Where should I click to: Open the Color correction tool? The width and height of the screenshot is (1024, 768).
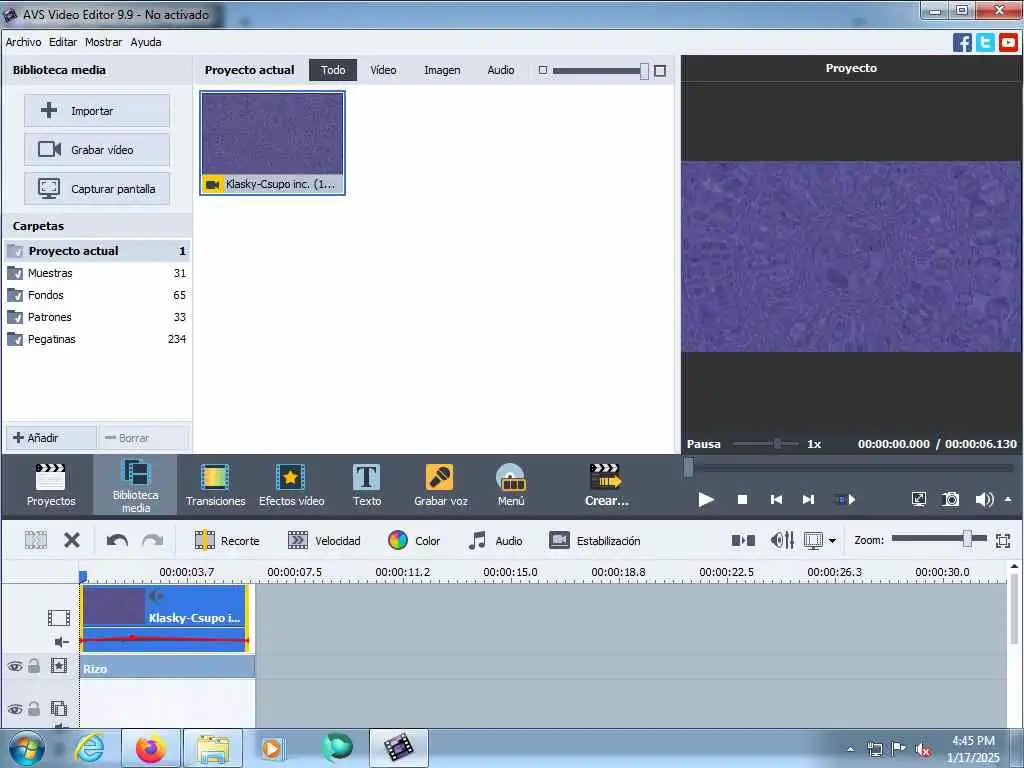414,541
